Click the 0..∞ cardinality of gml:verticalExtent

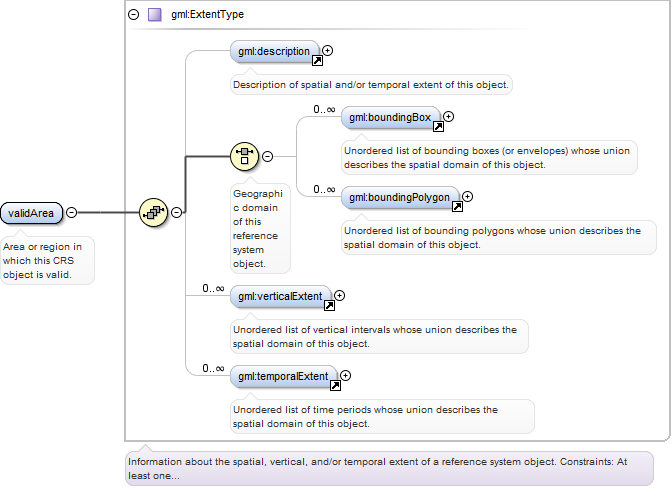213,288
